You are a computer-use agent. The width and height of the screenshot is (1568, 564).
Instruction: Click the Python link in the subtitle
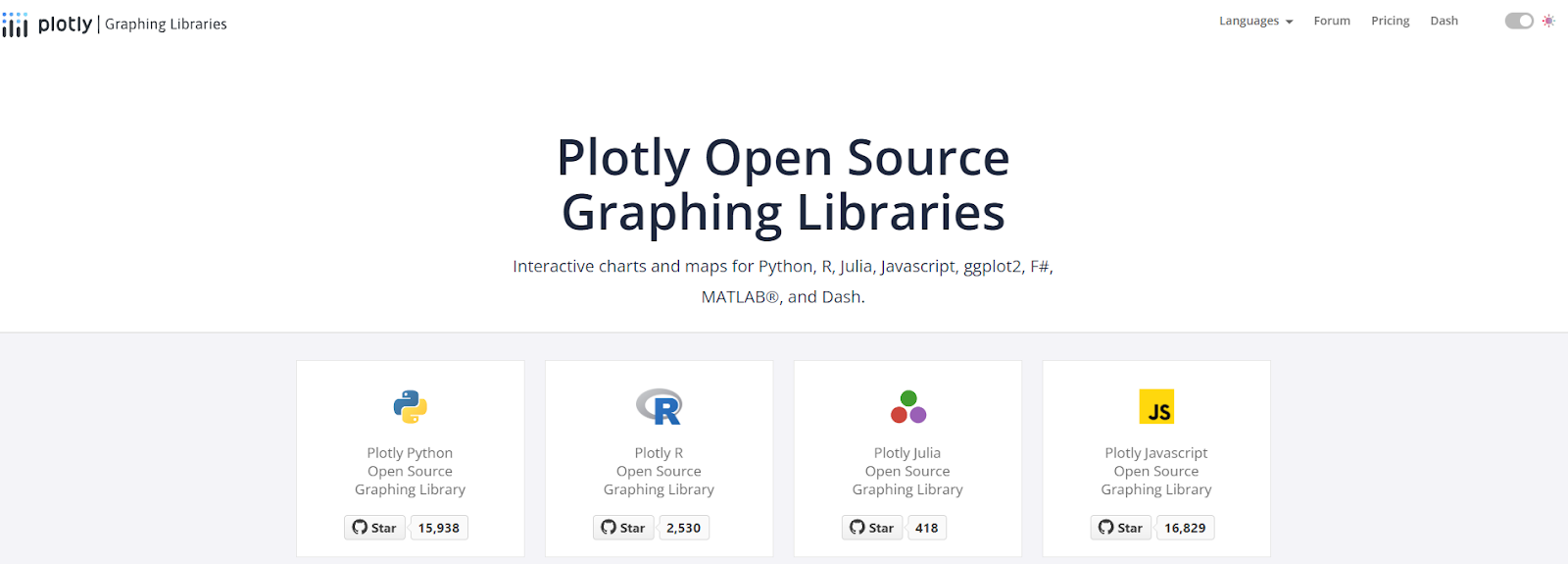click(785, 267)
